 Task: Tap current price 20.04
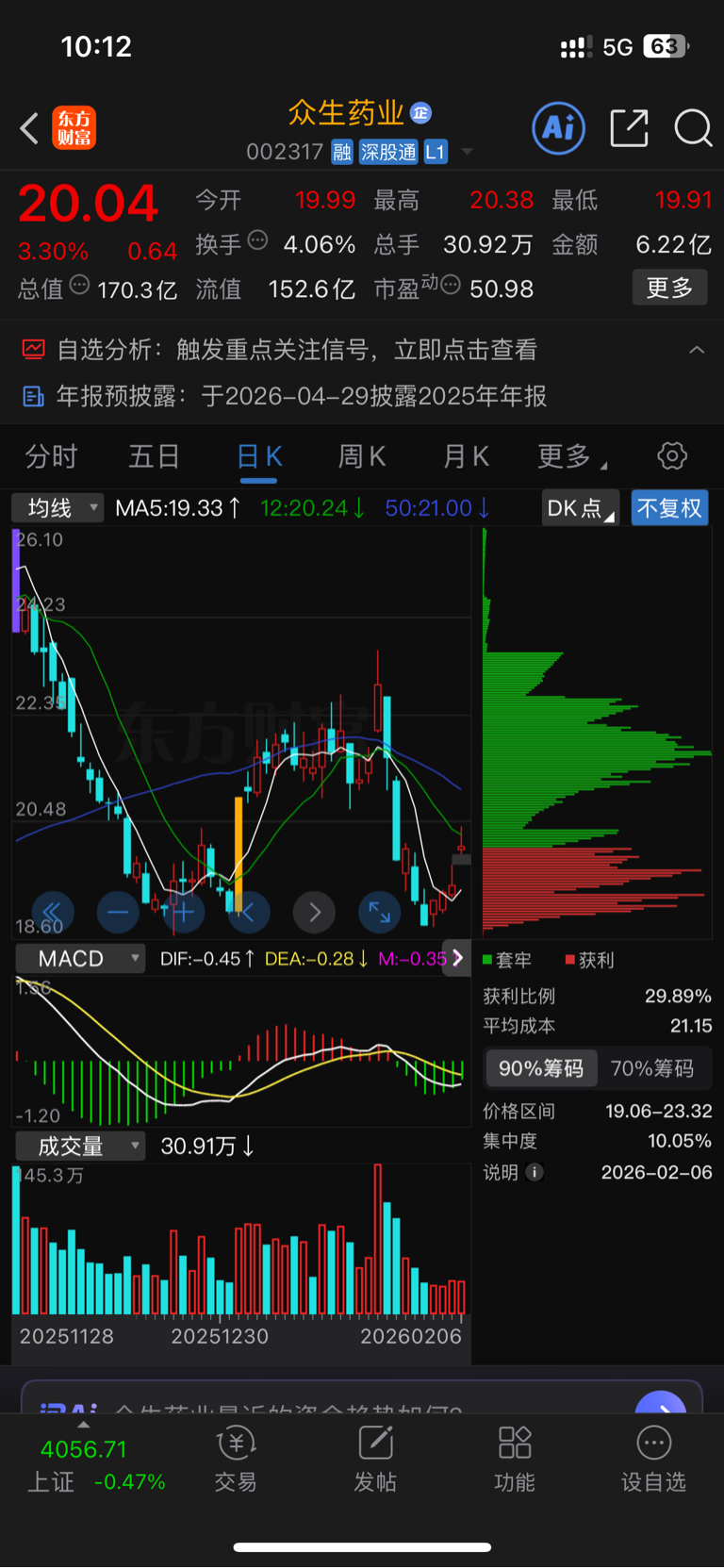pos(88,204)
